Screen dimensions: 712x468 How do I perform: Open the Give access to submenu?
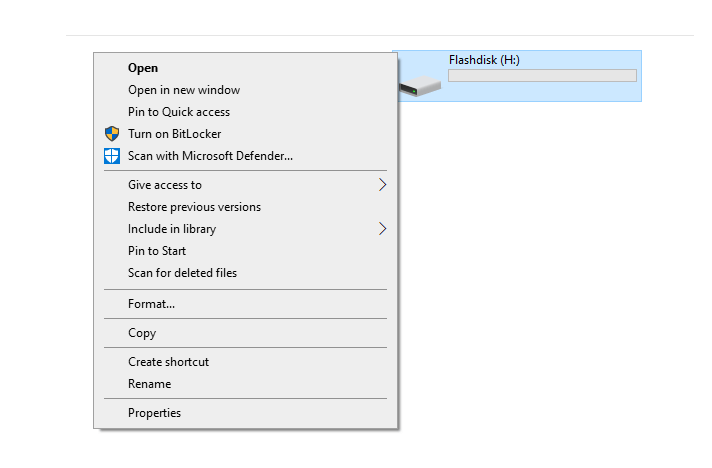pyautogui.click(x=245, y=185)
